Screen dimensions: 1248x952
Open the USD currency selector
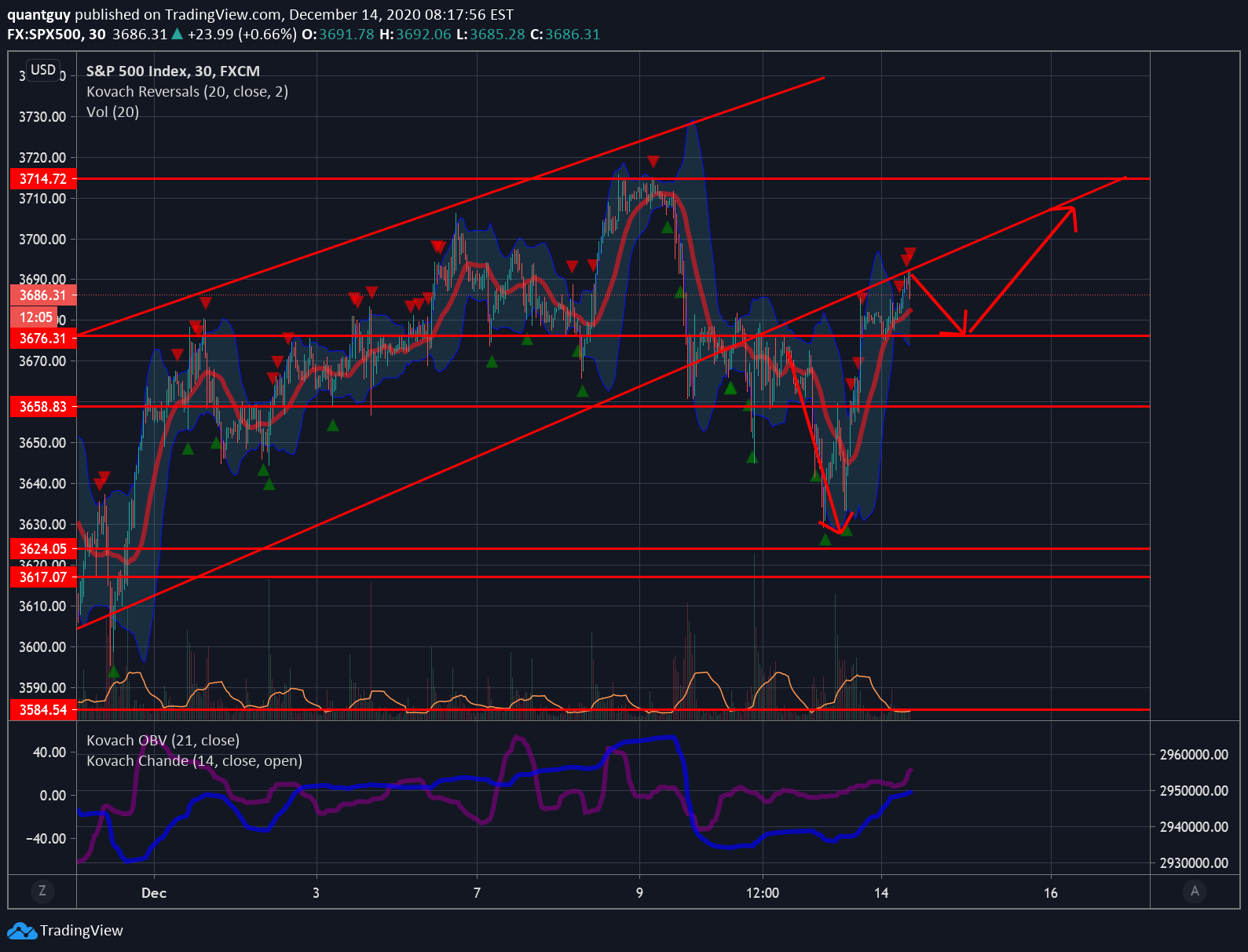pos(43,70)
